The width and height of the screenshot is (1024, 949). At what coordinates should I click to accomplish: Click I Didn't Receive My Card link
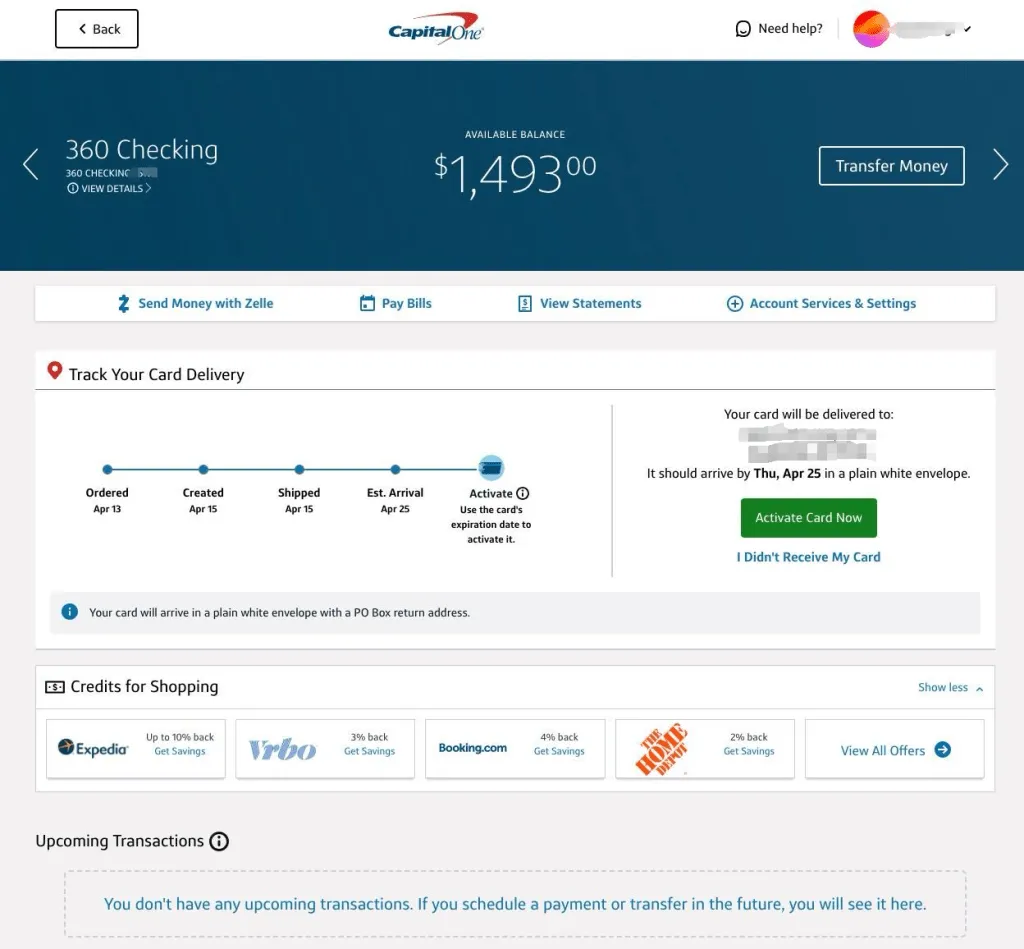pyautogui.click(x=808, y=557)
